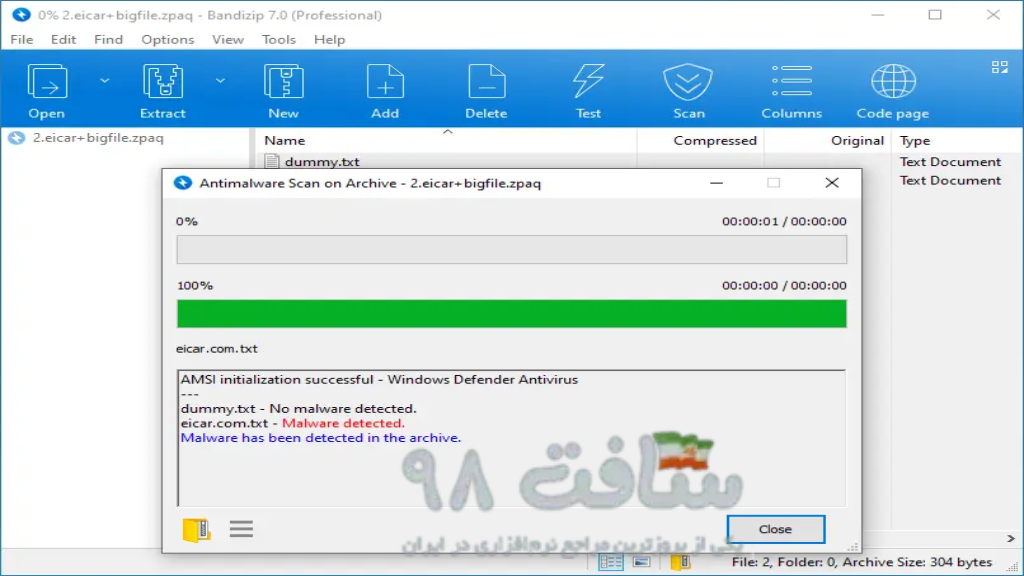The height and width of the screenshot is (576, 1024).
Task: Select 2.eicar+bigfile.zpaq in the tree
Action: coord(98,138)
